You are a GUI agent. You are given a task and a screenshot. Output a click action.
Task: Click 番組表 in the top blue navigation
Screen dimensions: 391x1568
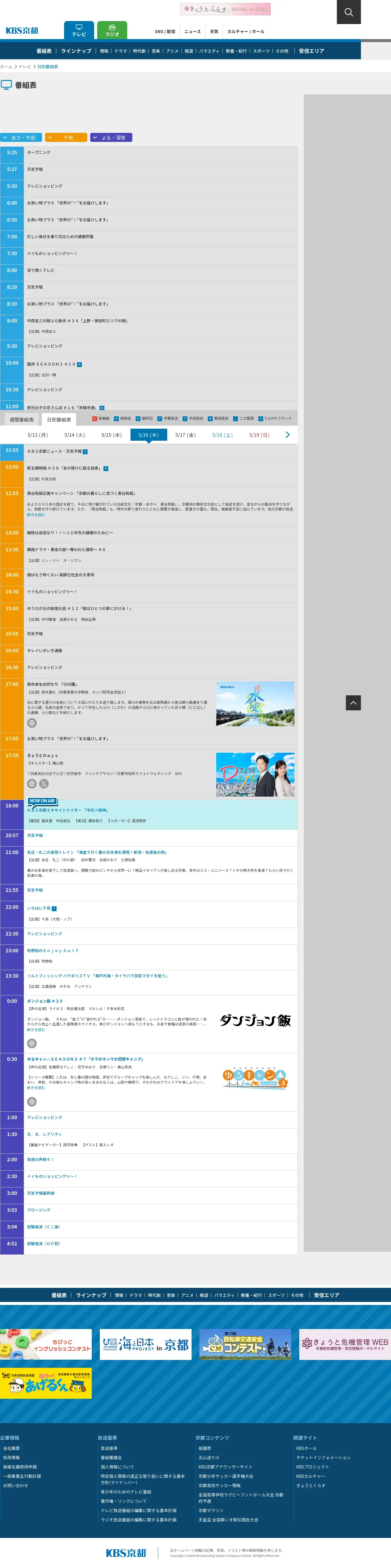[x=44, y=51]
